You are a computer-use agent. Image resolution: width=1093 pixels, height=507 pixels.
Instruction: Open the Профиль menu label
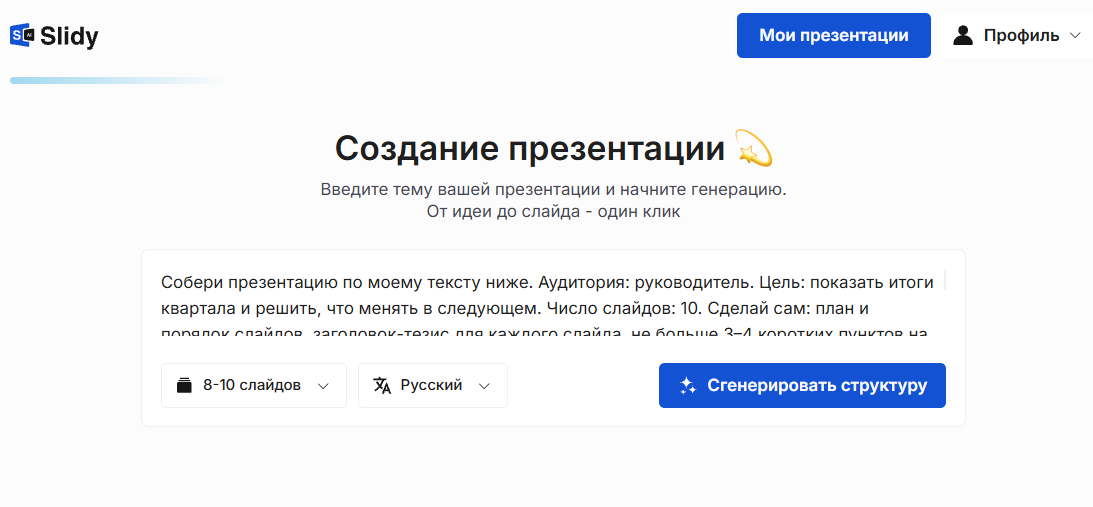click(1021, 36)
